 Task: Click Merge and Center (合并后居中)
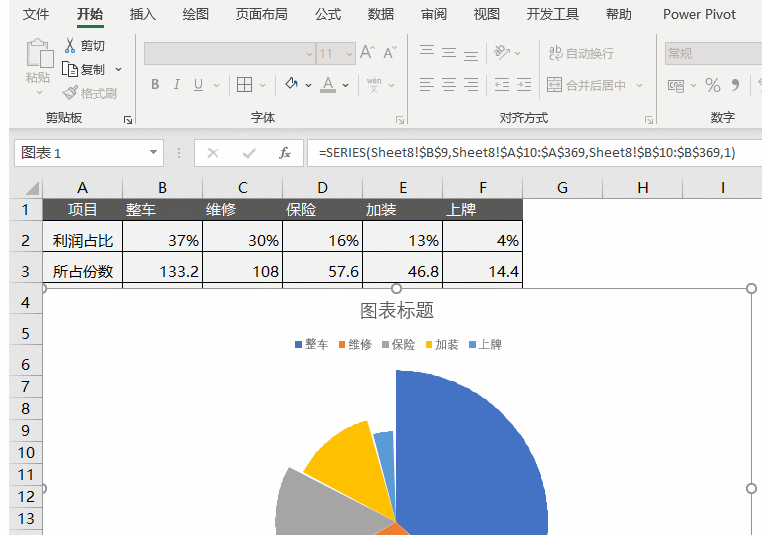[x=586, y=85]
